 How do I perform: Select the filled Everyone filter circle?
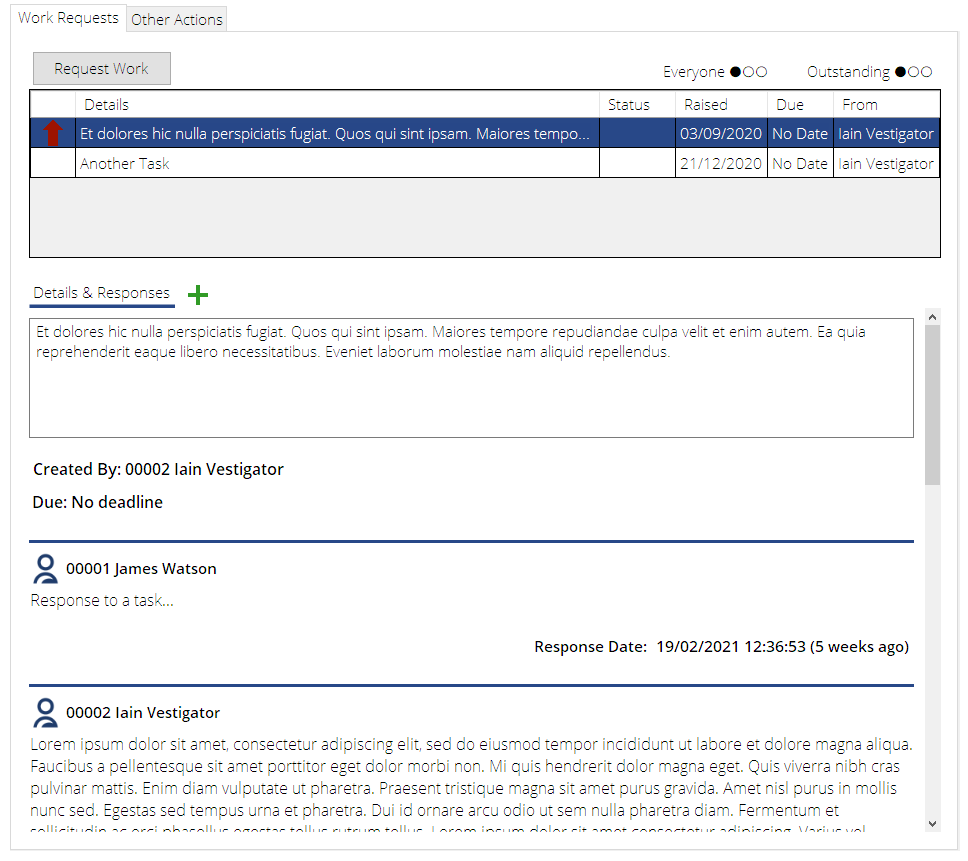pyautogui.click(x=735, y=72)
